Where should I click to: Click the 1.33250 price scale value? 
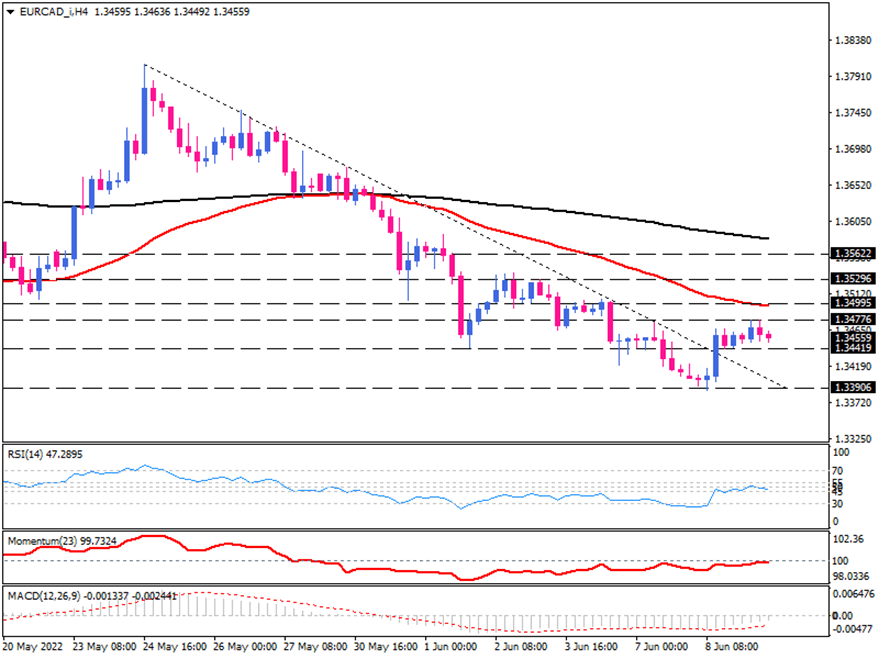853,439
